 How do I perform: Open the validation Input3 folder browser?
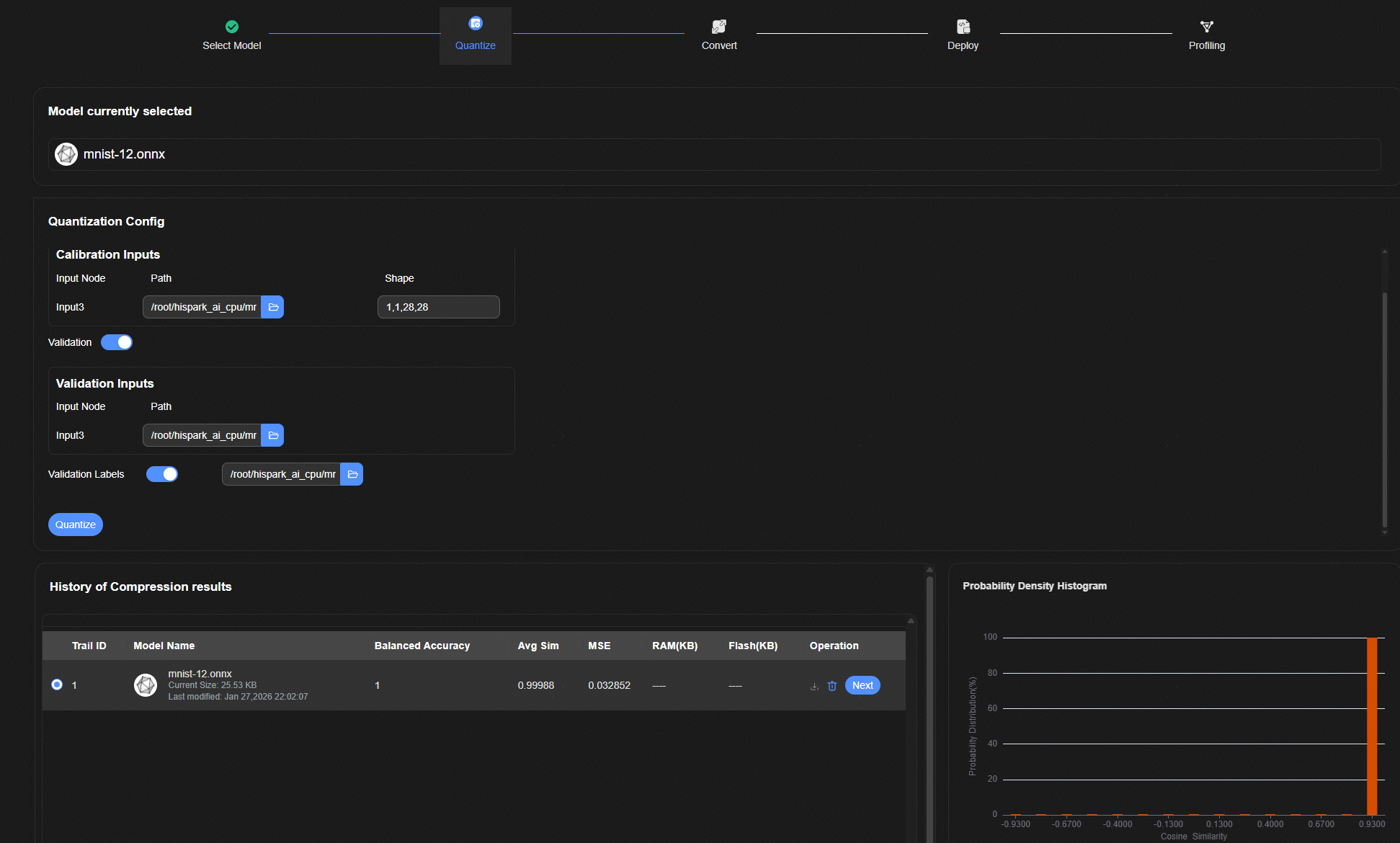coord(273,435)
